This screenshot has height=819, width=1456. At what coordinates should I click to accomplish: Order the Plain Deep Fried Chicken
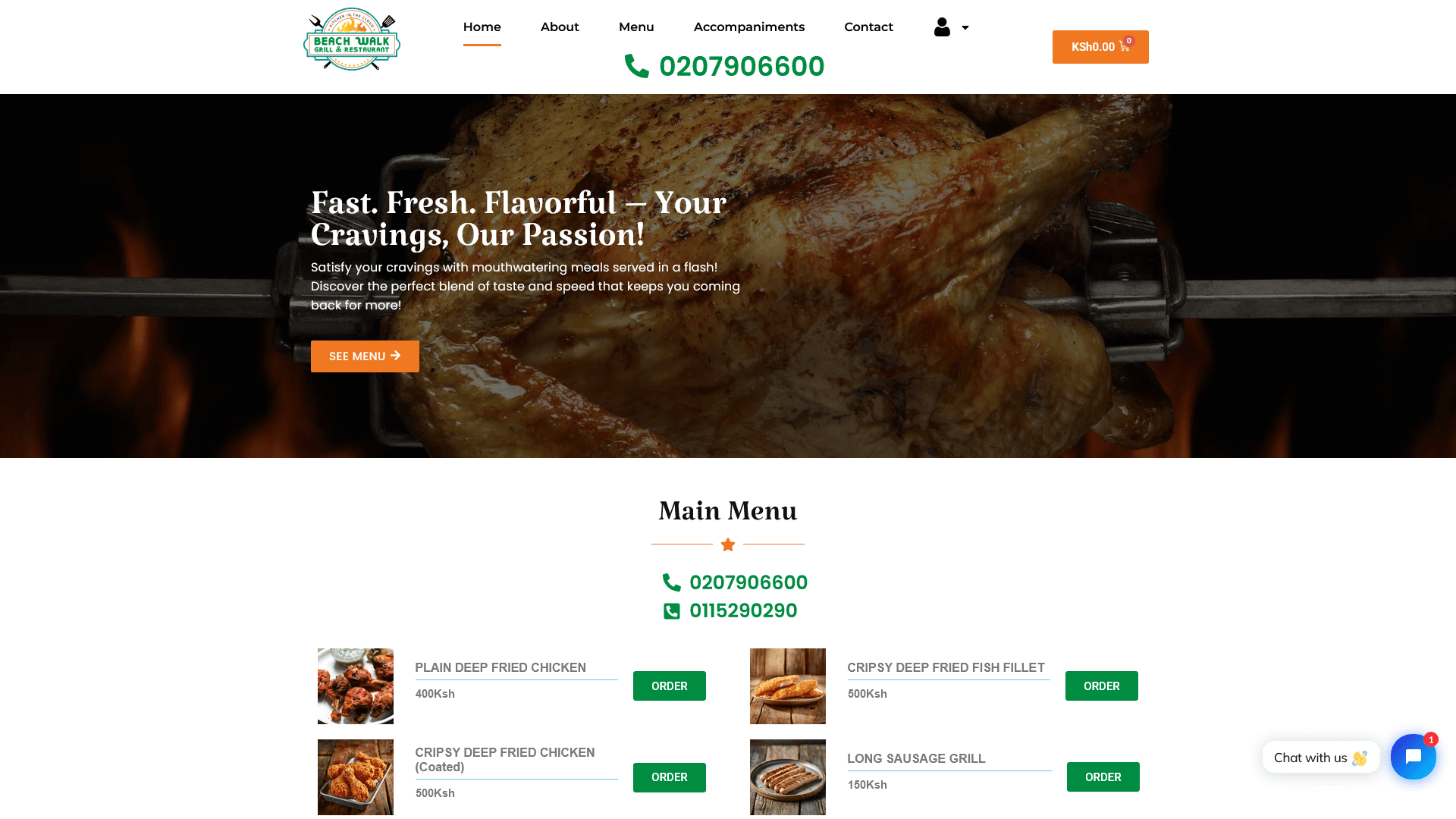tap(670, 686)
